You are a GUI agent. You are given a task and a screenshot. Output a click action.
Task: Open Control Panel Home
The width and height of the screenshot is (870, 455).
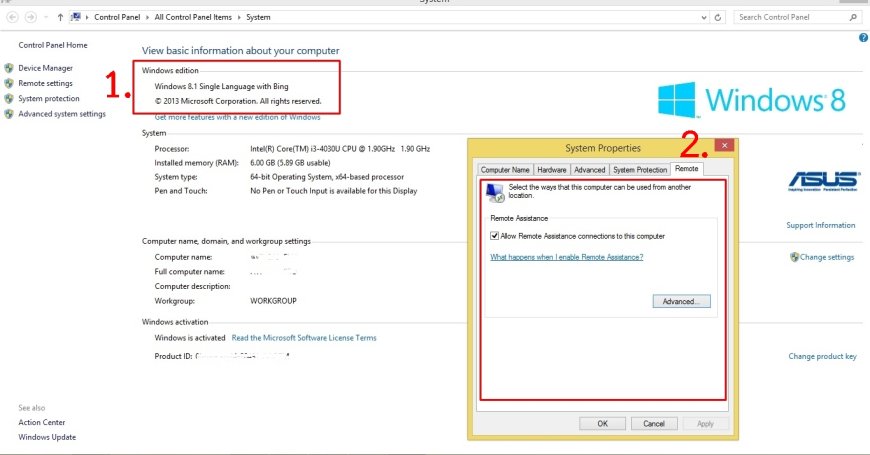pos(53,45)
